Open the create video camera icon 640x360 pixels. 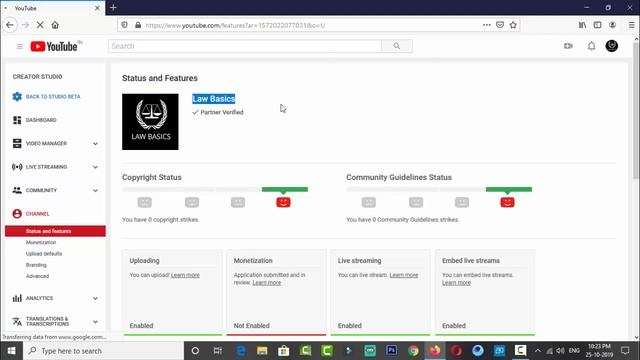point(568,46)
